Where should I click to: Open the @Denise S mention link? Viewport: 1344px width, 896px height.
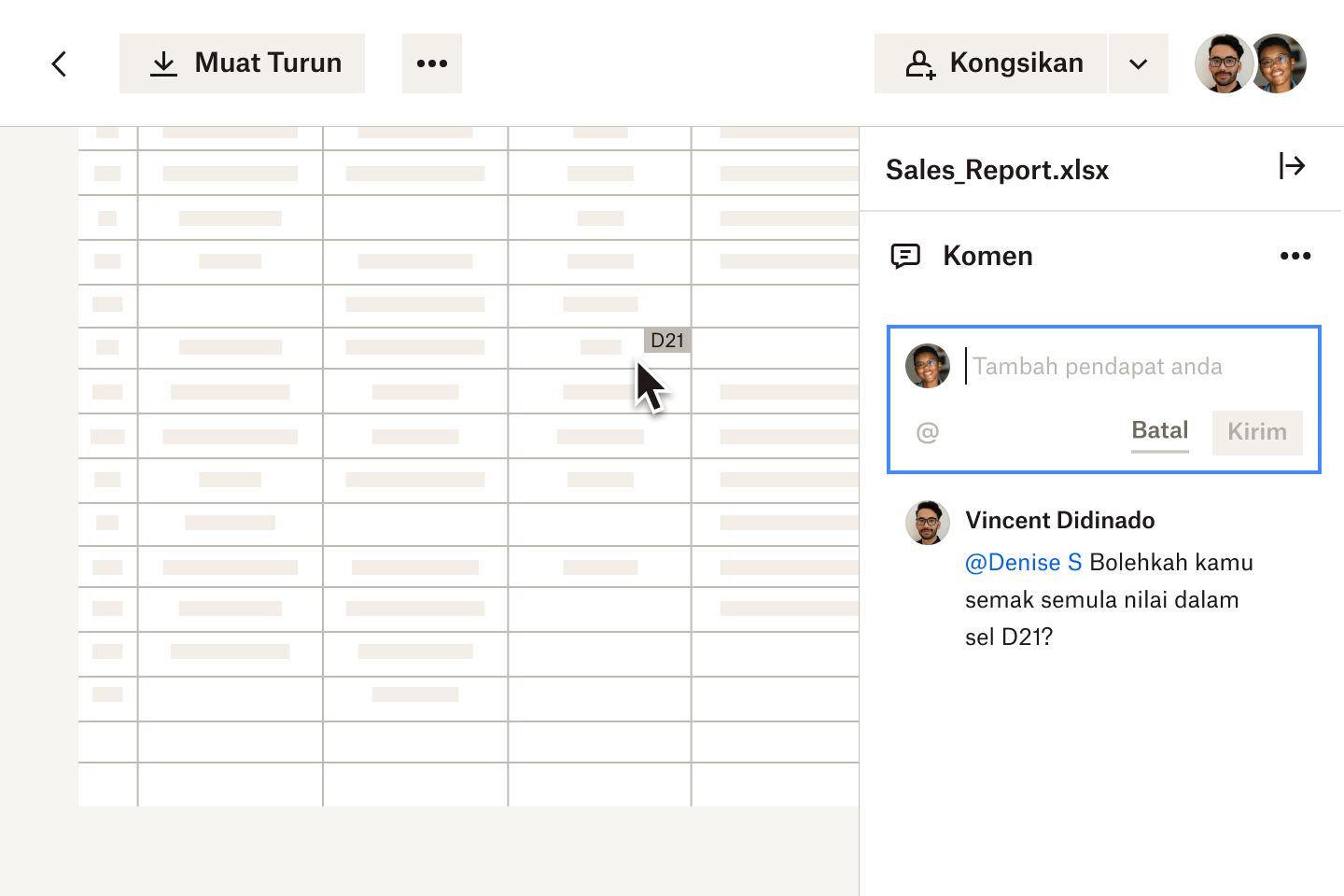tap(1023, 562)
